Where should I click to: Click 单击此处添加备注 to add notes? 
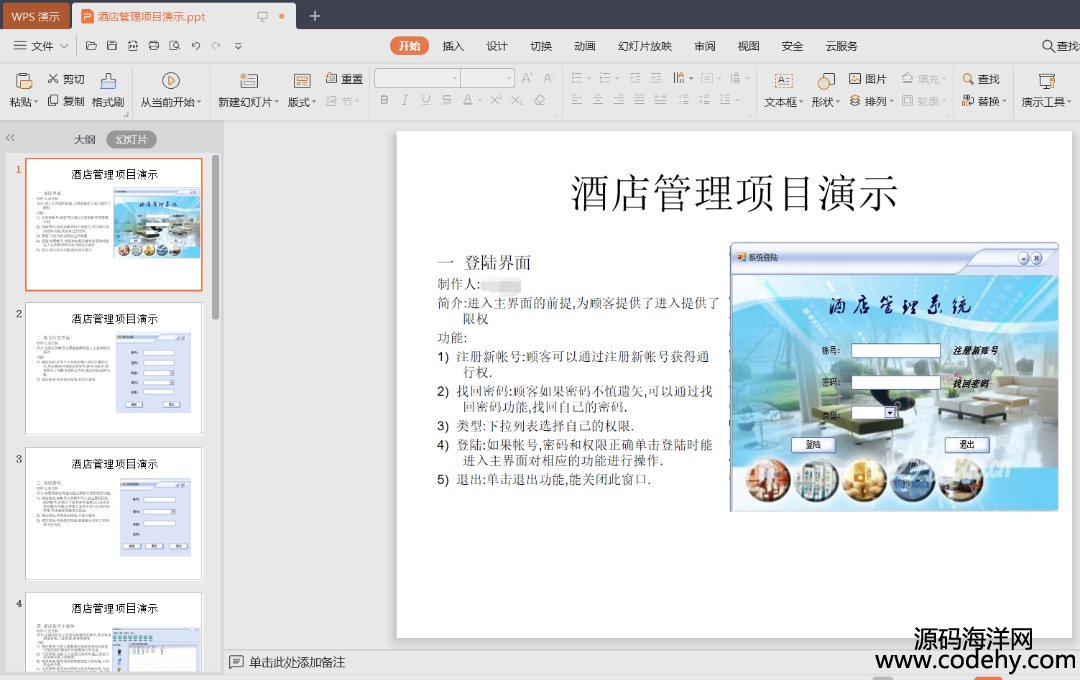[x=297, y=662]
